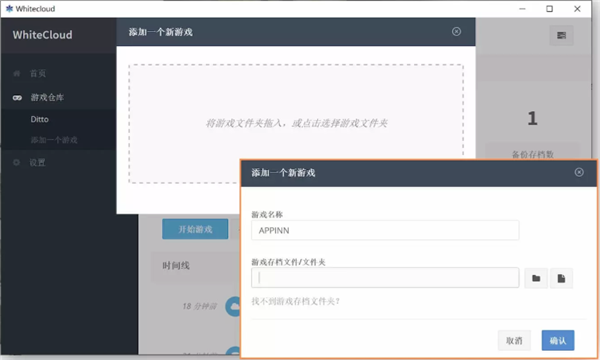
Task: Click the folder browse icon button
Action: point(536,278)
